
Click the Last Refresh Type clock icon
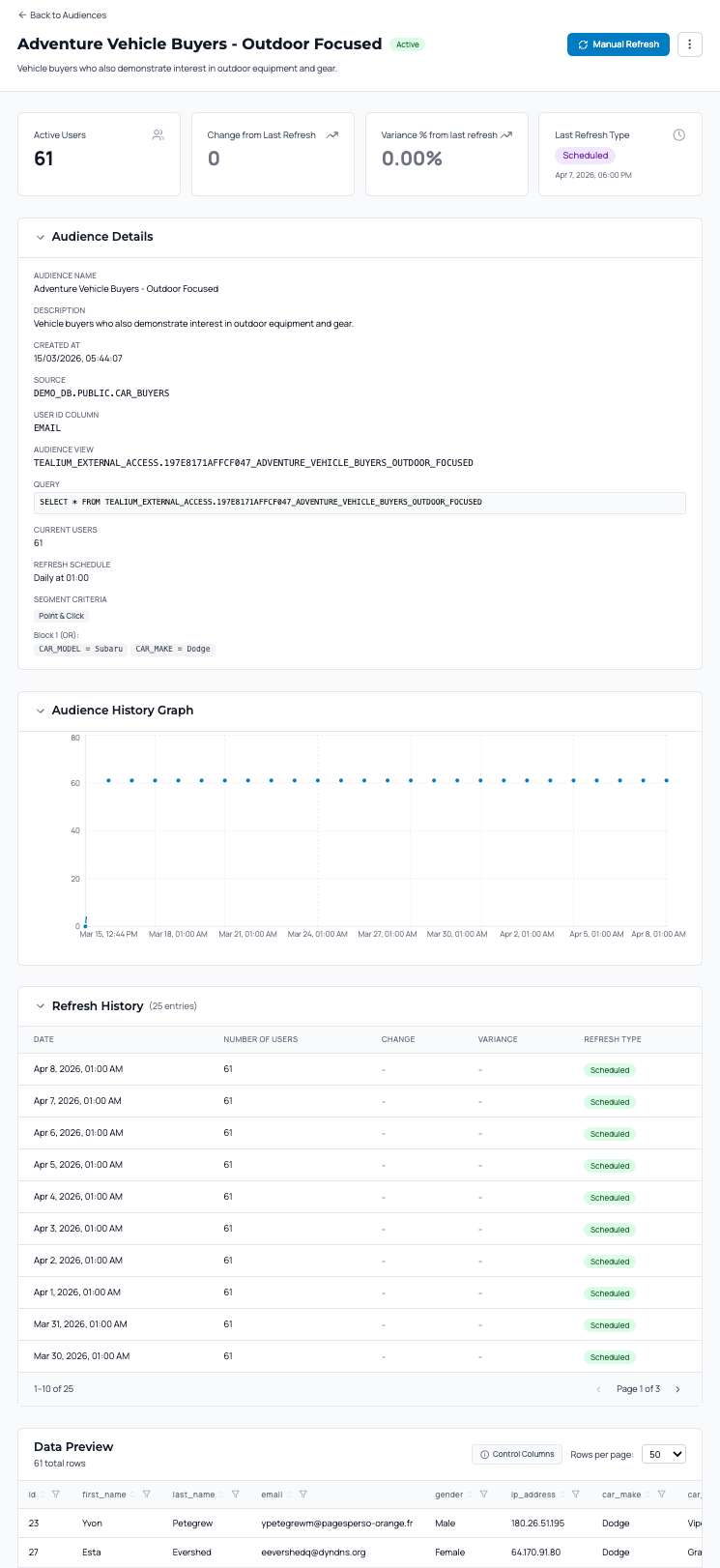click(678, 135)
